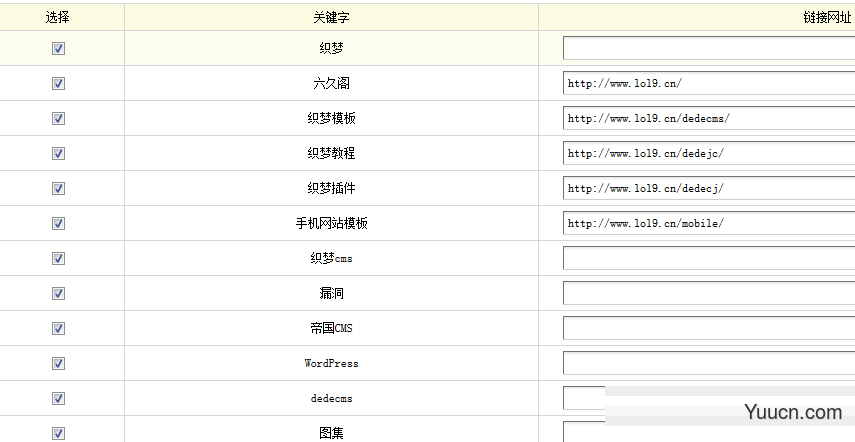Image resolution: width=855 pixels, height=442 pixels.
Task: Click the keyword text 织梦cms
Action: 331,258
